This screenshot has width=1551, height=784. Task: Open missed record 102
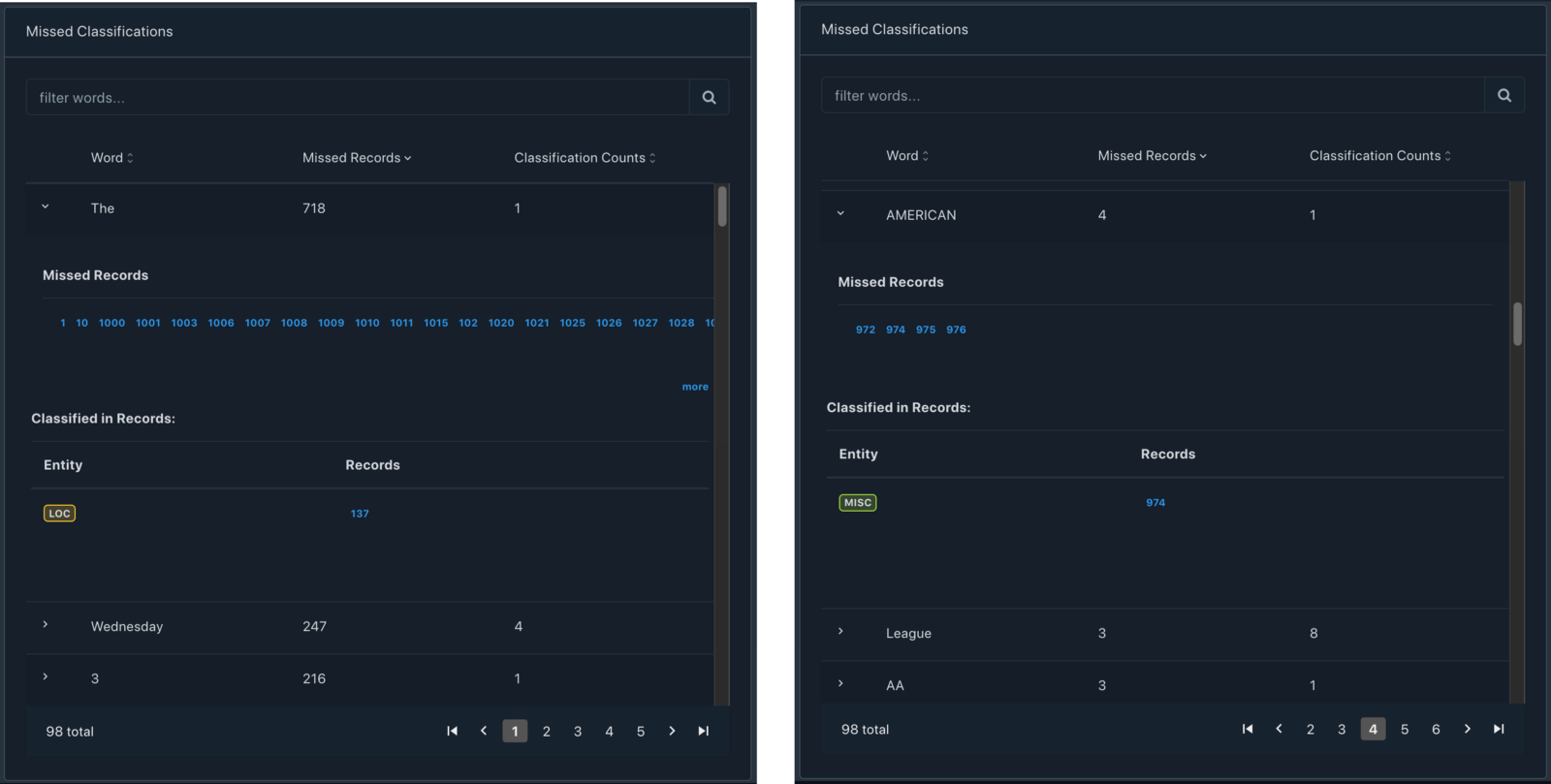pos(468,323)
